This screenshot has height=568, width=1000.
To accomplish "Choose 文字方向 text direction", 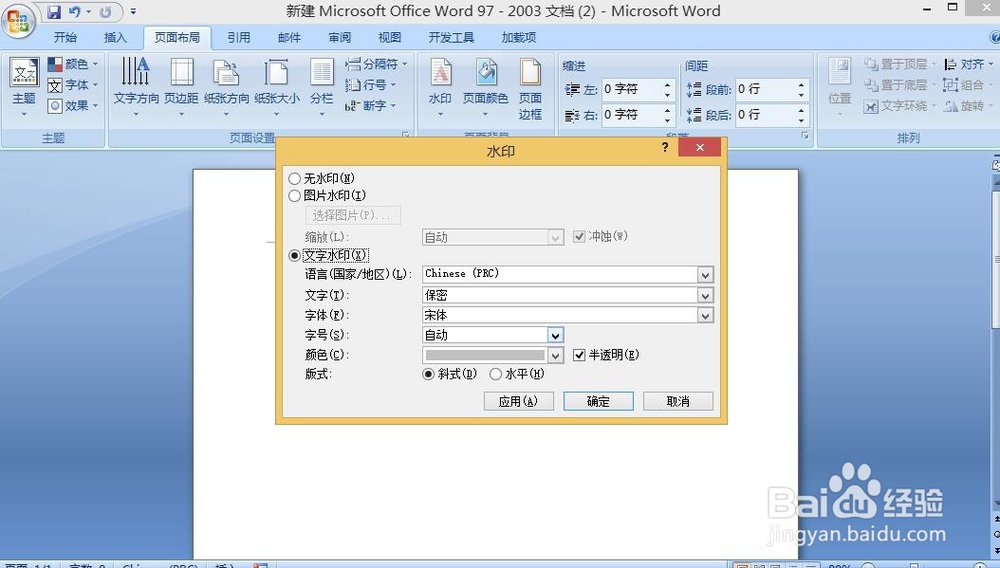I will (136, 87).
